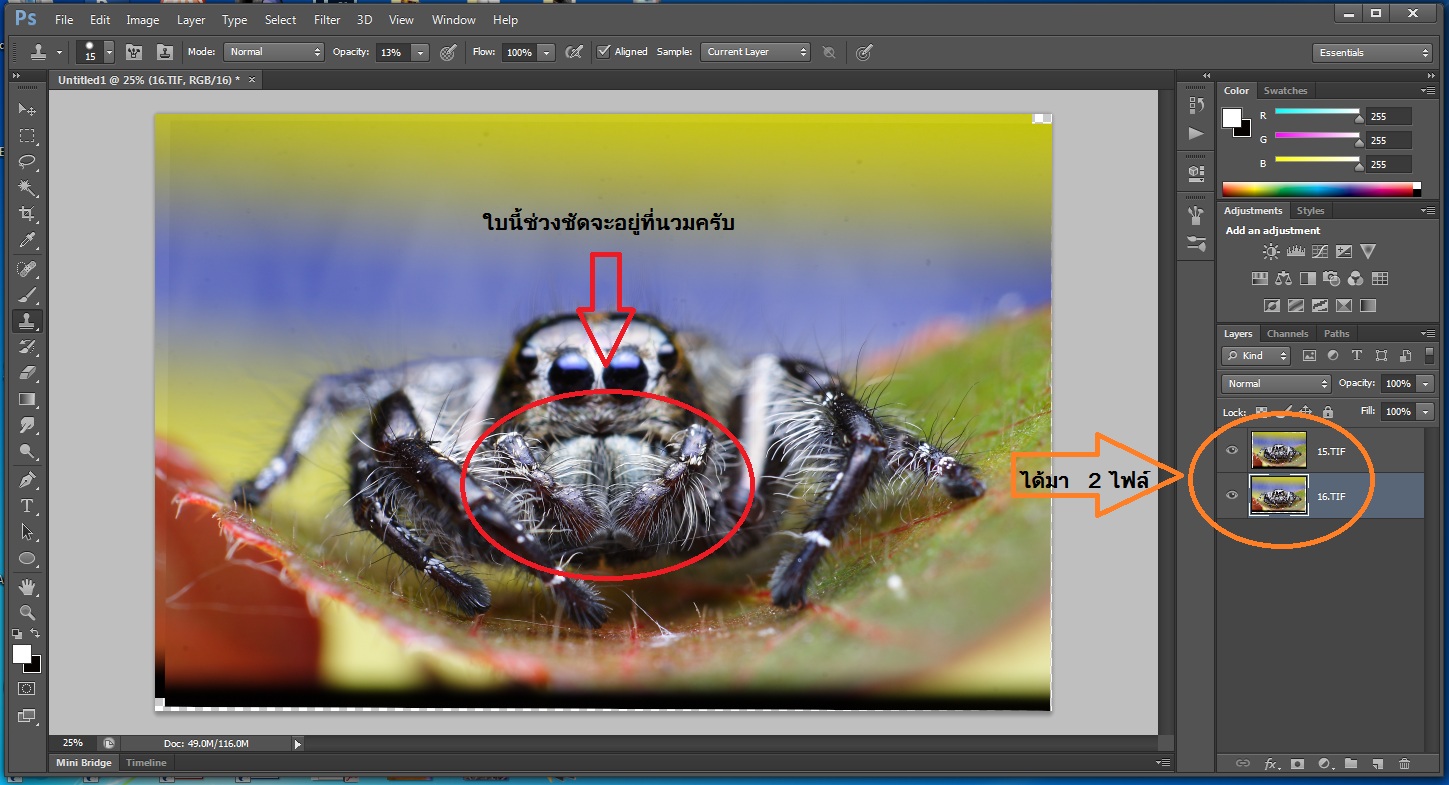
Task: Select the Spot Healing Brush tool
Action: point(28,269)
